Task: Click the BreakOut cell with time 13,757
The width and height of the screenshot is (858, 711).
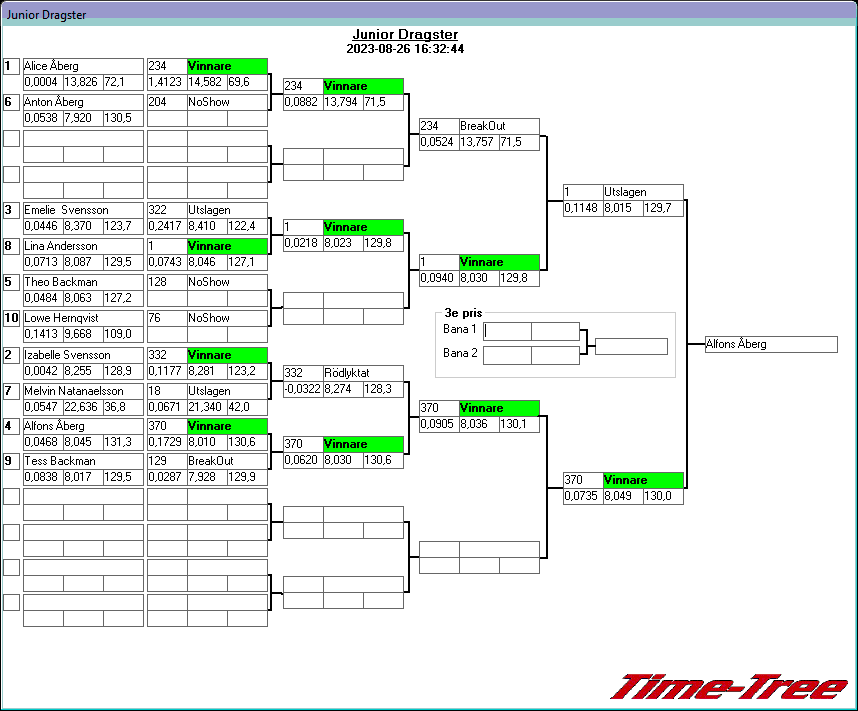Action: coord(499,126)
